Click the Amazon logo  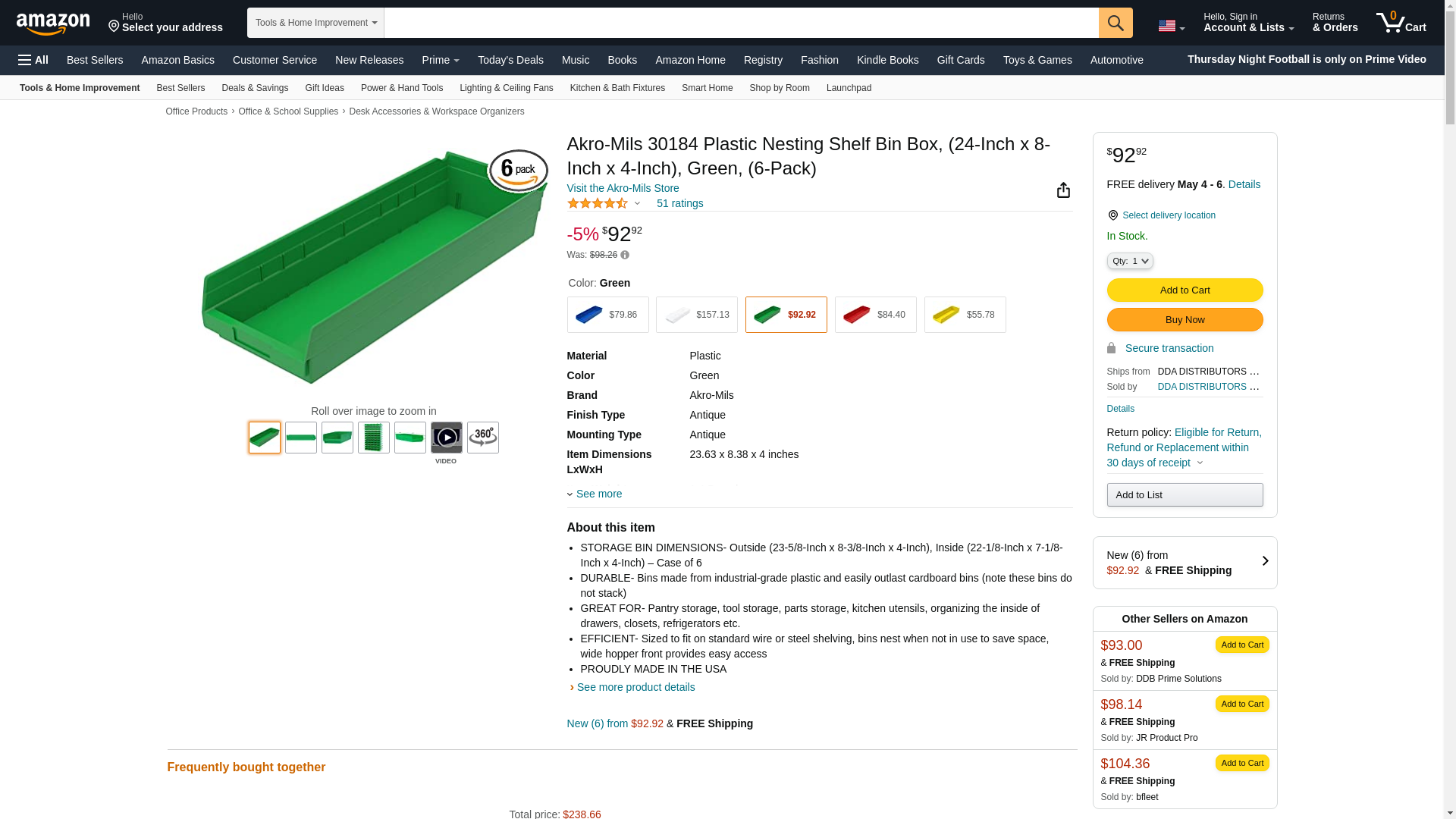click(53, 24)
